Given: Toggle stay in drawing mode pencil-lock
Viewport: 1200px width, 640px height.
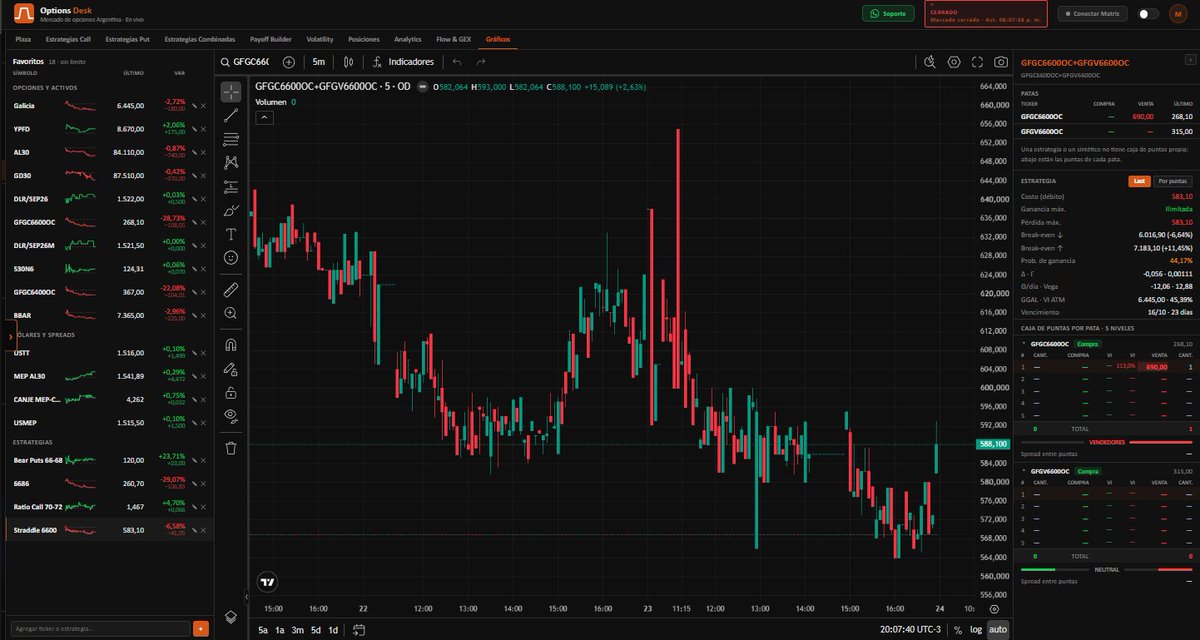Looking at the screenshot, I should pyautogui.click(x=231, y=369).
